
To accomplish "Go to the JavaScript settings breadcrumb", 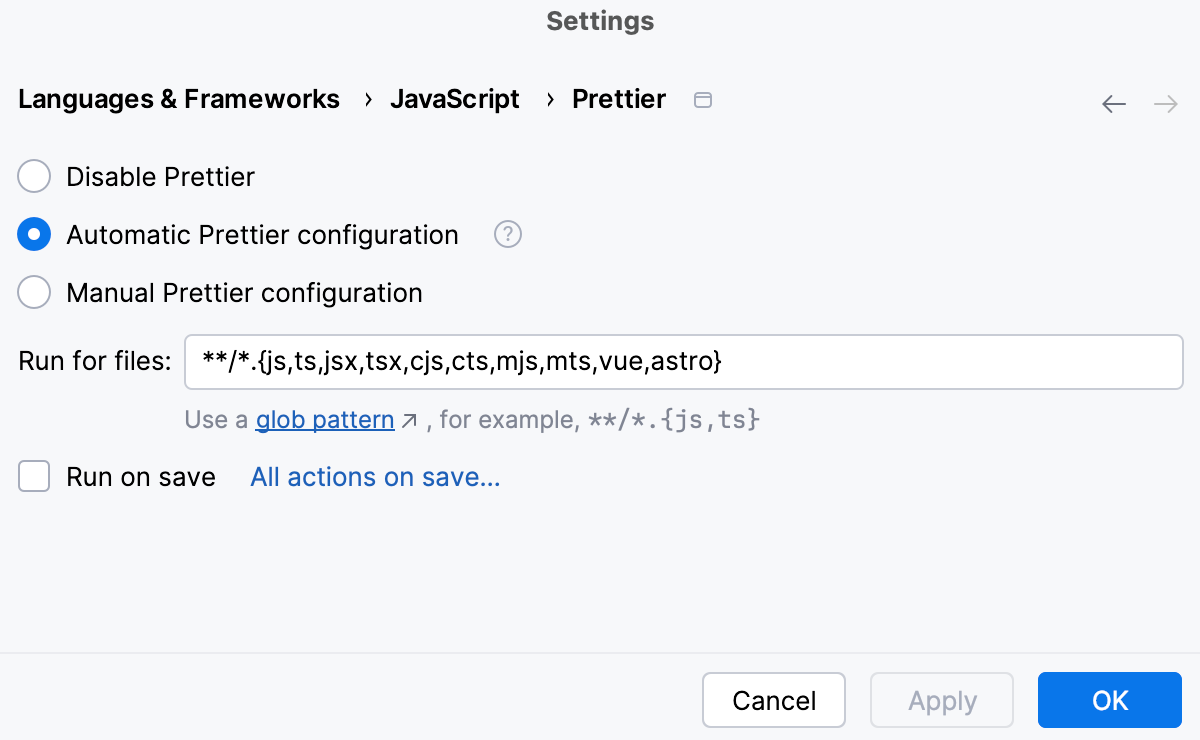I will click(x=455, y=99).
